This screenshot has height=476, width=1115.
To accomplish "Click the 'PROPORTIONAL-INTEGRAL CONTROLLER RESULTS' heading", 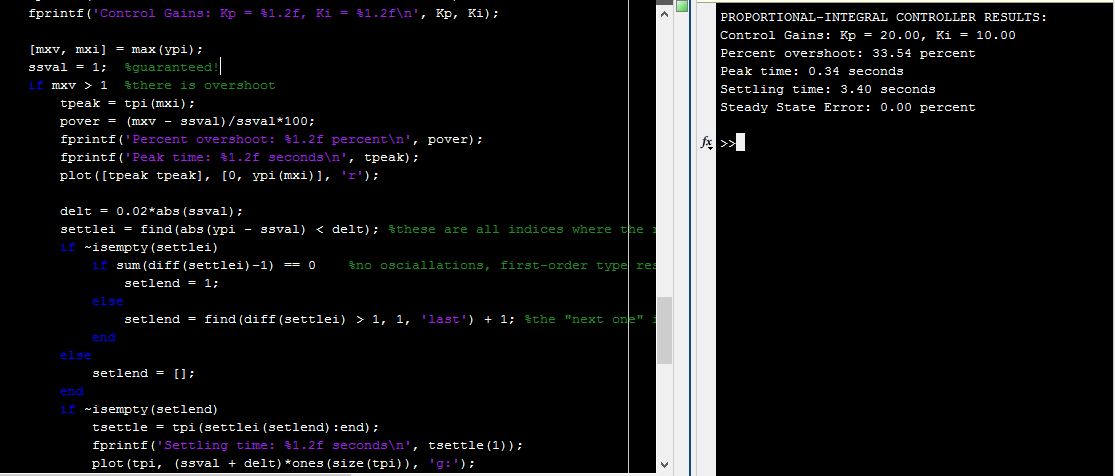I will tap(883, 17).
